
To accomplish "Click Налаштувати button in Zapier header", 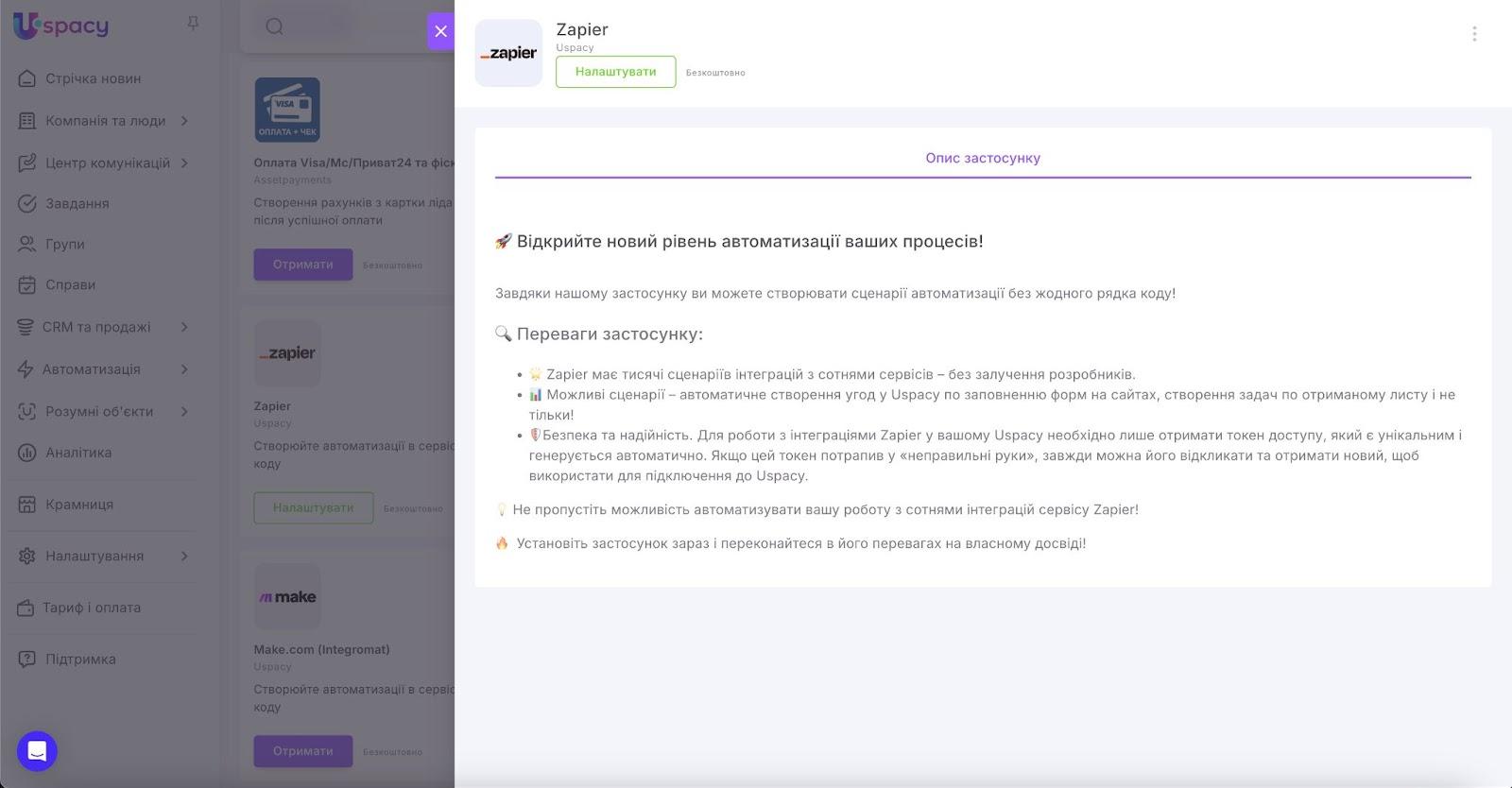I will [615, 72].
